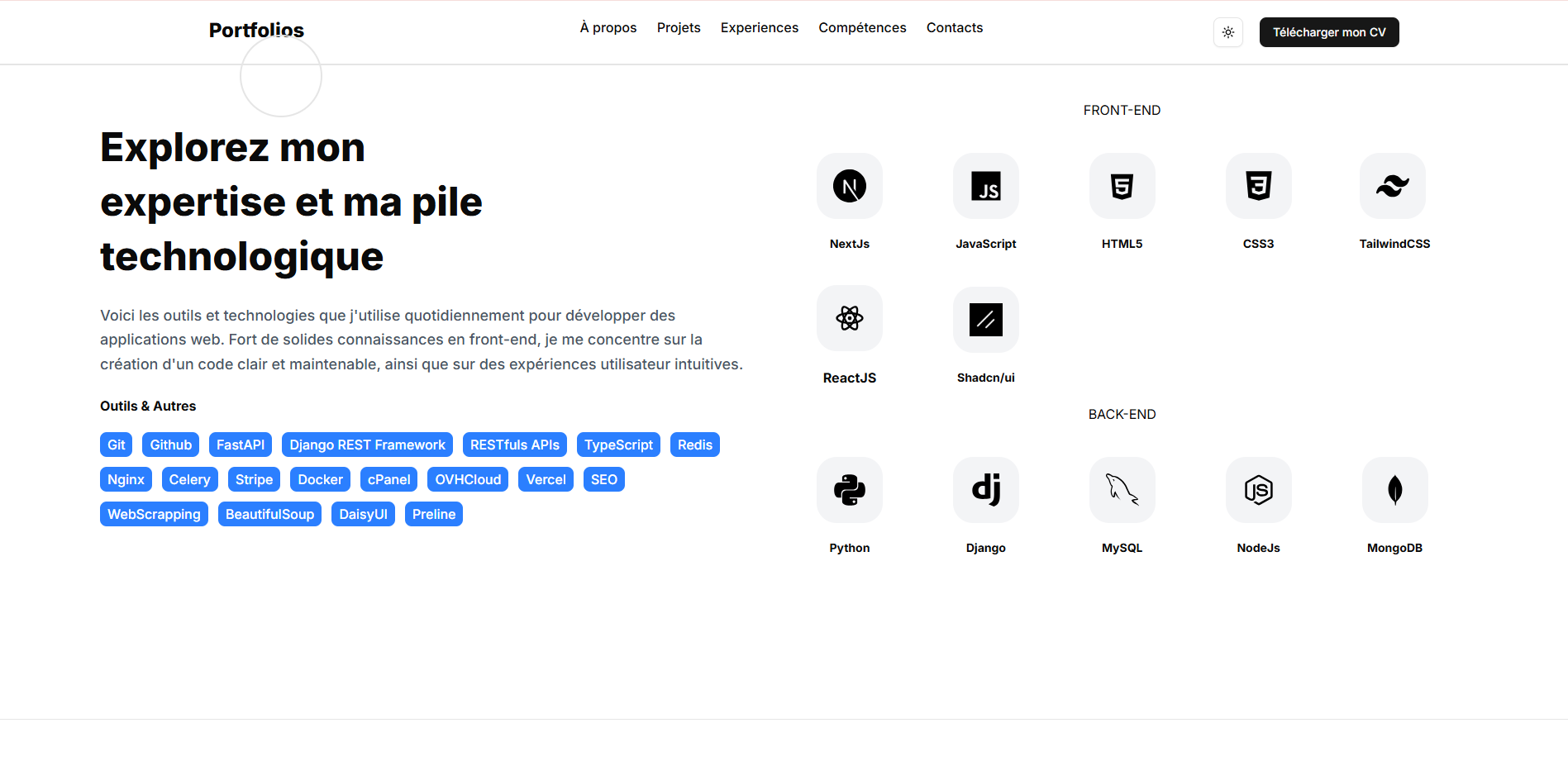Click the DaisyUI tag
Image resolution: width=1568 pixels, height=780 pixels.
click(363, 514)
